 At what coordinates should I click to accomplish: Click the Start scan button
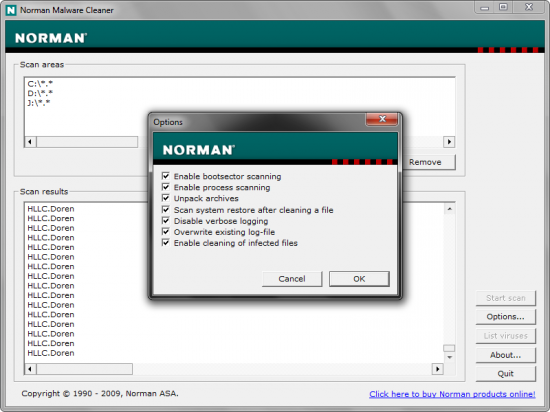point(505,298)
